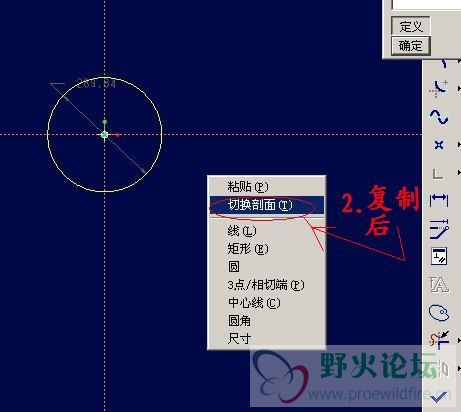Open the constraints dialog tool
The height and width of the screenshot is (412, 461).
[x=439, y=256]
